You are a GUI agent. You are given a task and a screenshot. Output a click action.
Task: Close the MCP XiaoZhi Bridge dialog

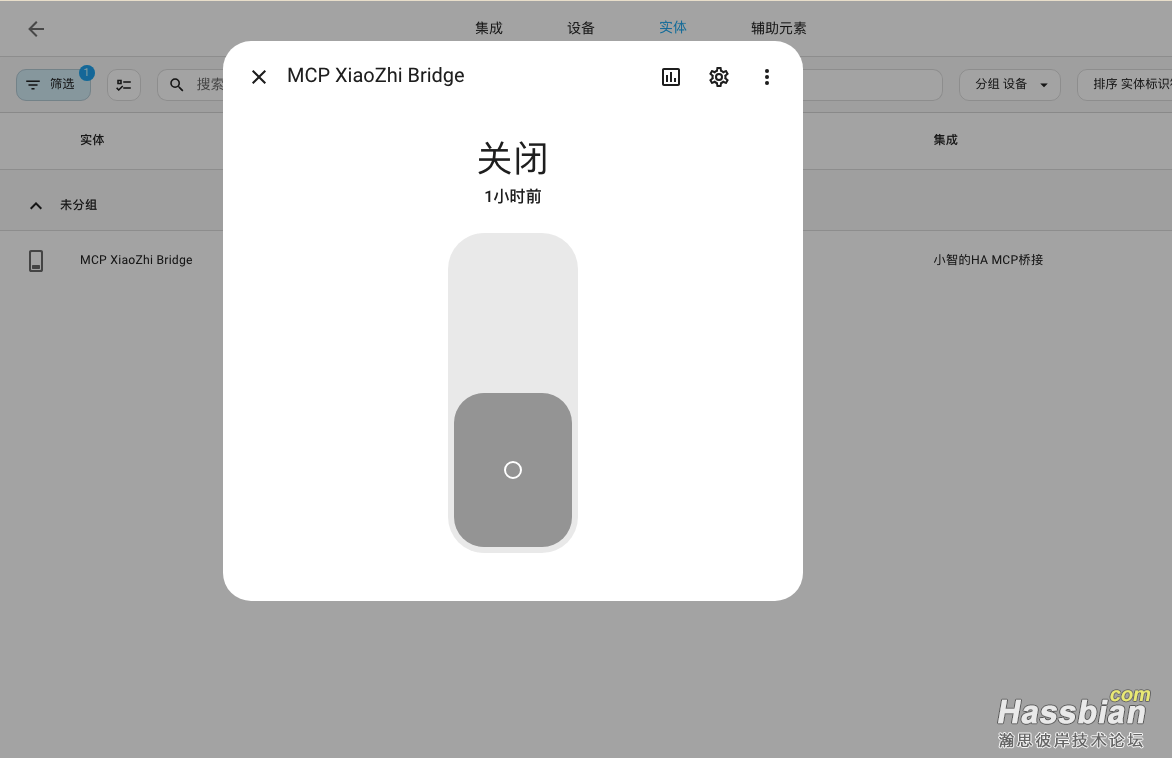[x=259, y=77]
